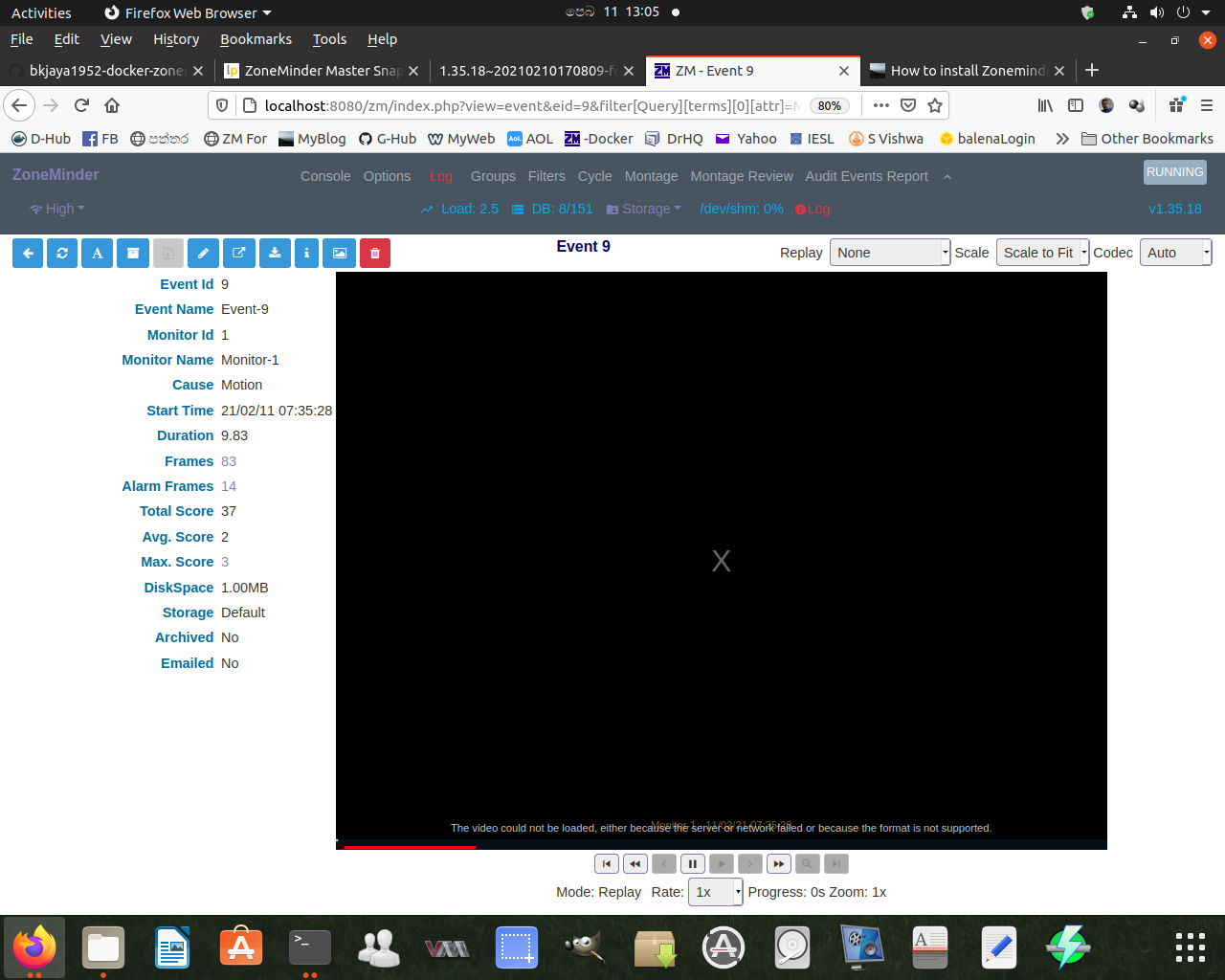This screenshot has height=980, width=1225.
Task: Open the Codec Auto dropdown
Action: click(x=1175, y=253)
